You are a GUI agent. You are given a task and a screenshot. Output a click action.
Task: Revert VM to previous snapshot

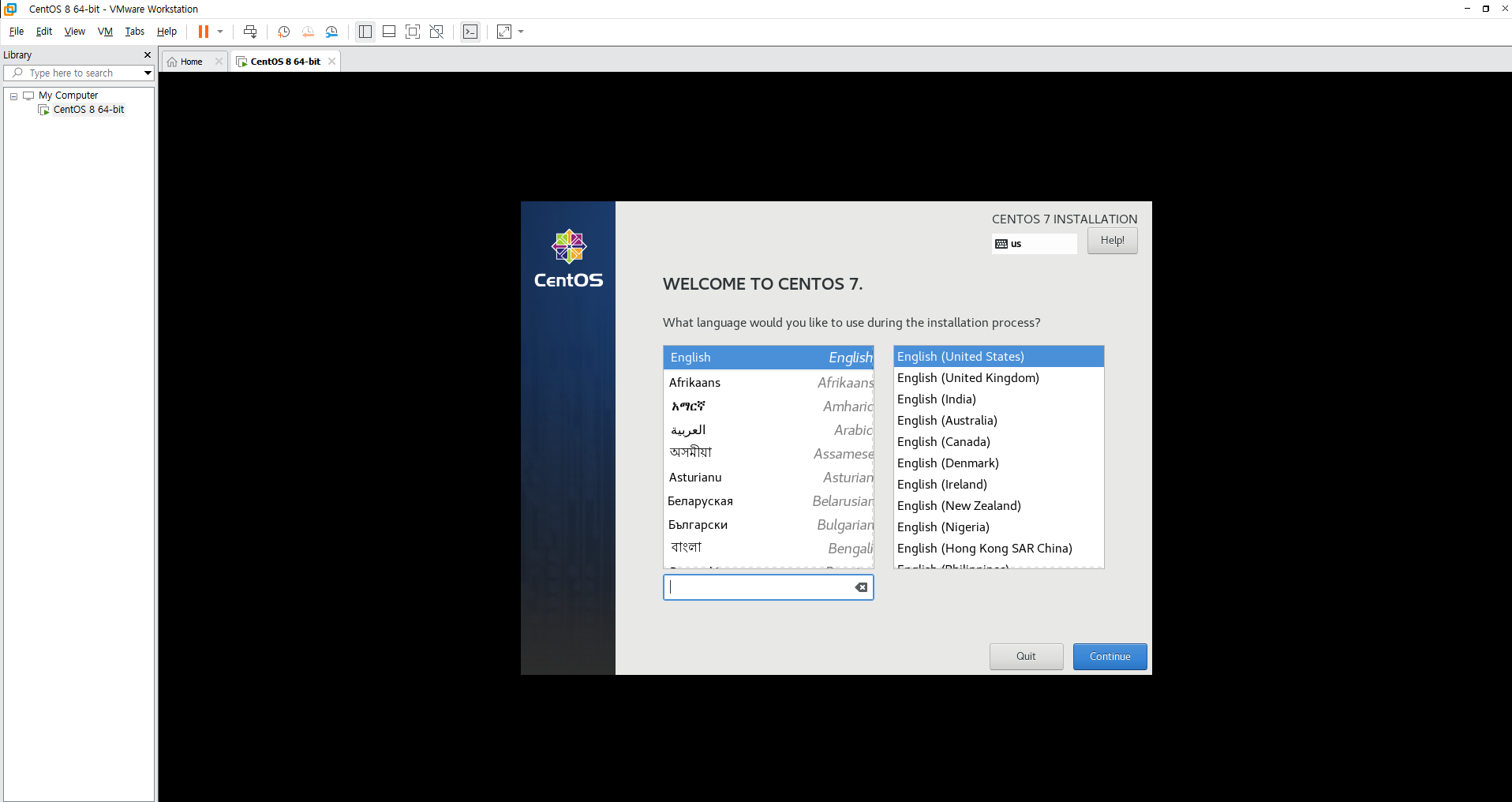pyautogui.click(x=308, y=32)
